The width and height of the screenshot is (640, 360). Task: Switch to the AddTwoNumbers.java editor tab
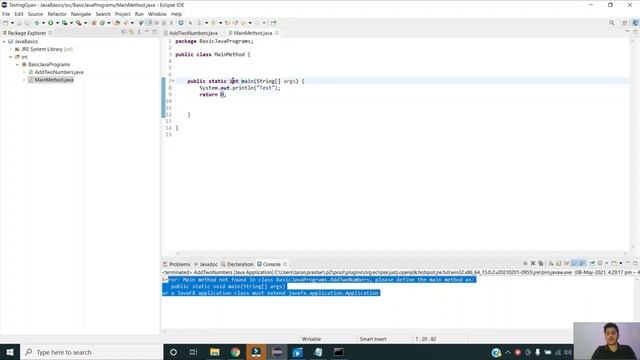191,33
